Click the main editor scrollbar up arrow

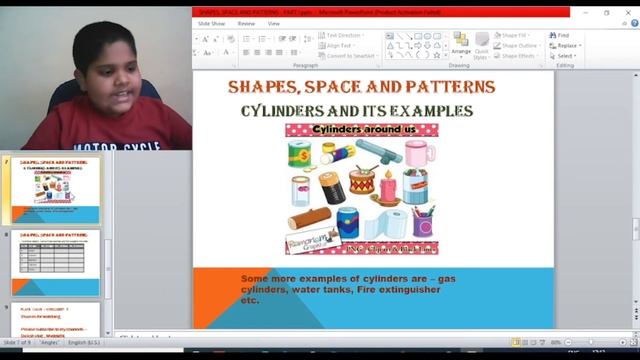point(636,75)
